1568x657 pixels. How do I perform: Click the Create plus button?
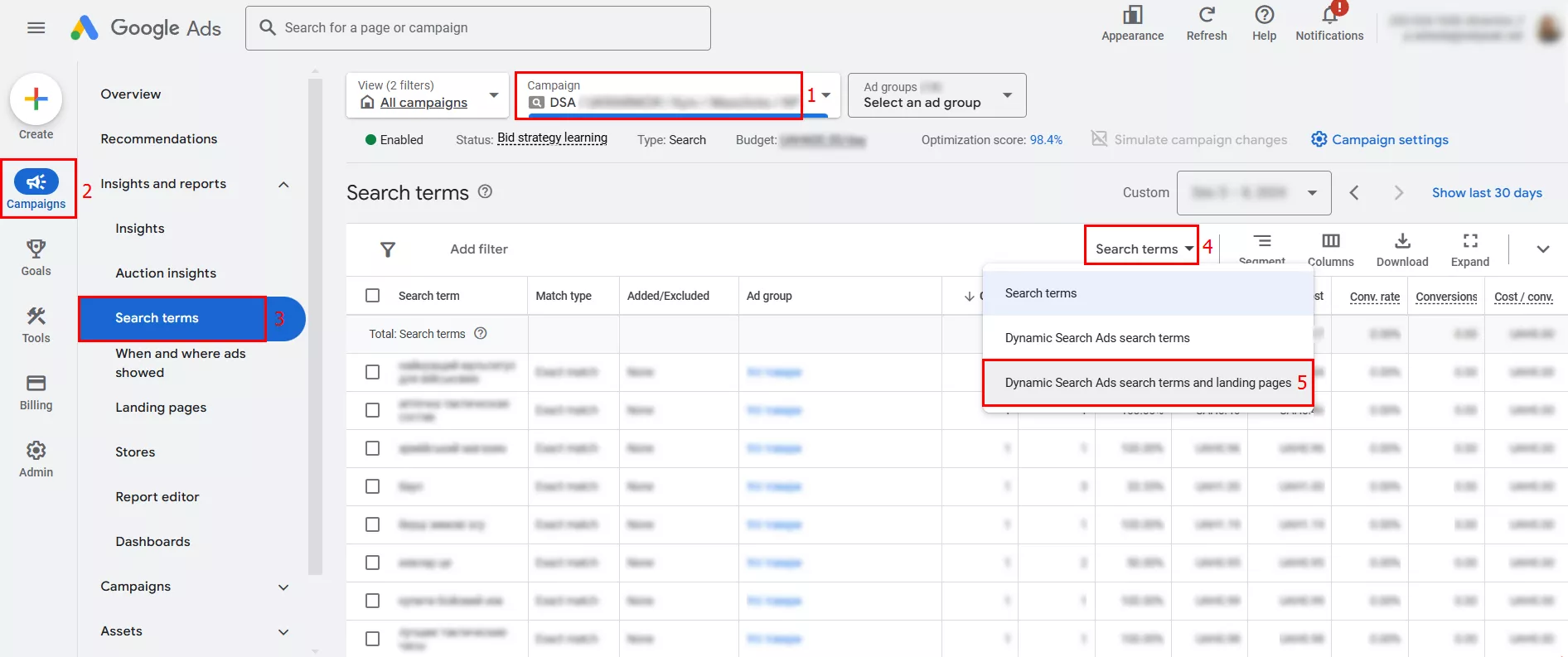click(36, 99)
